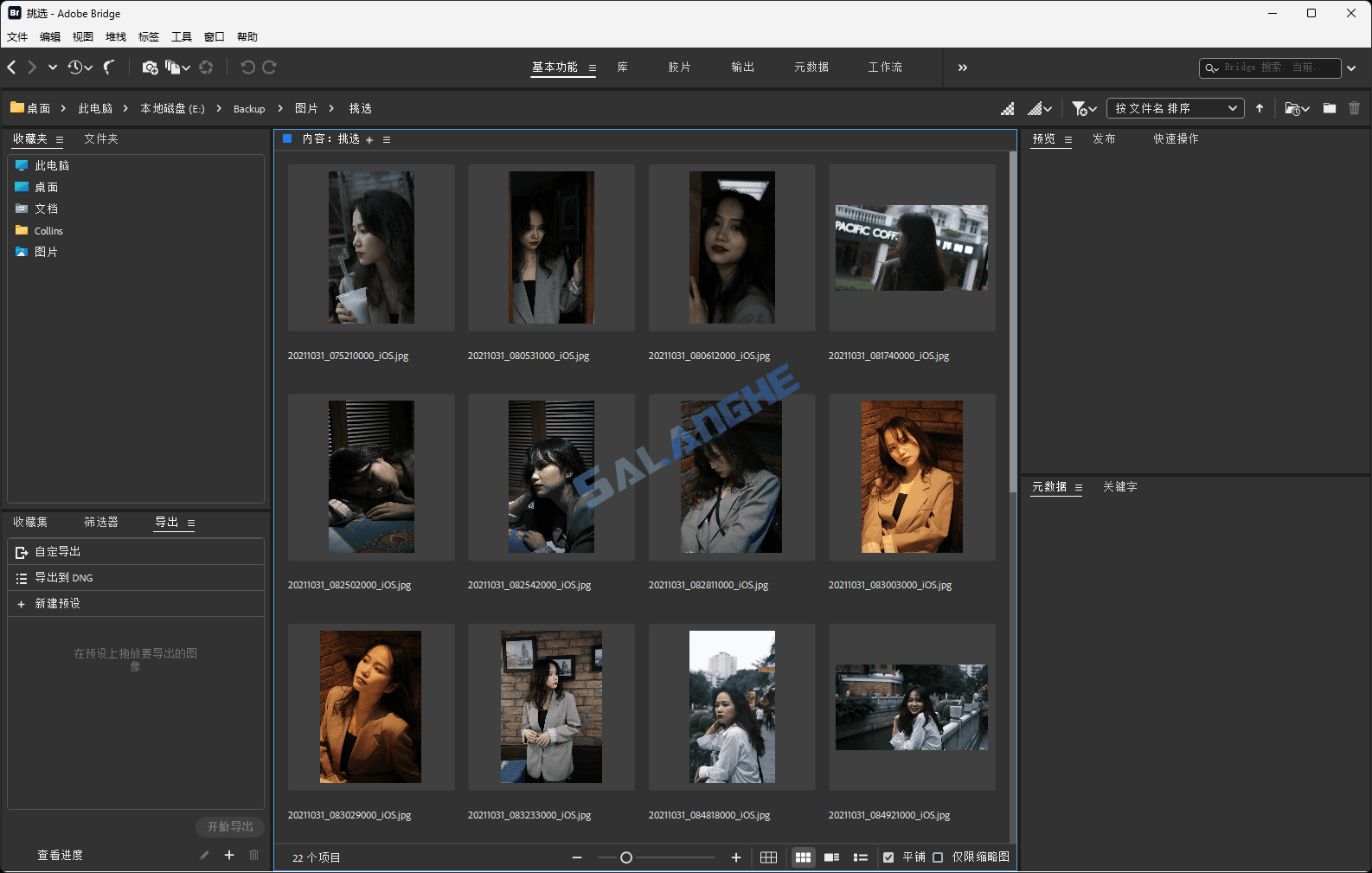The image size is (1372, 873).
Task: Open the 按文件名排序 sort dropdown
Action: [1175, 108]
